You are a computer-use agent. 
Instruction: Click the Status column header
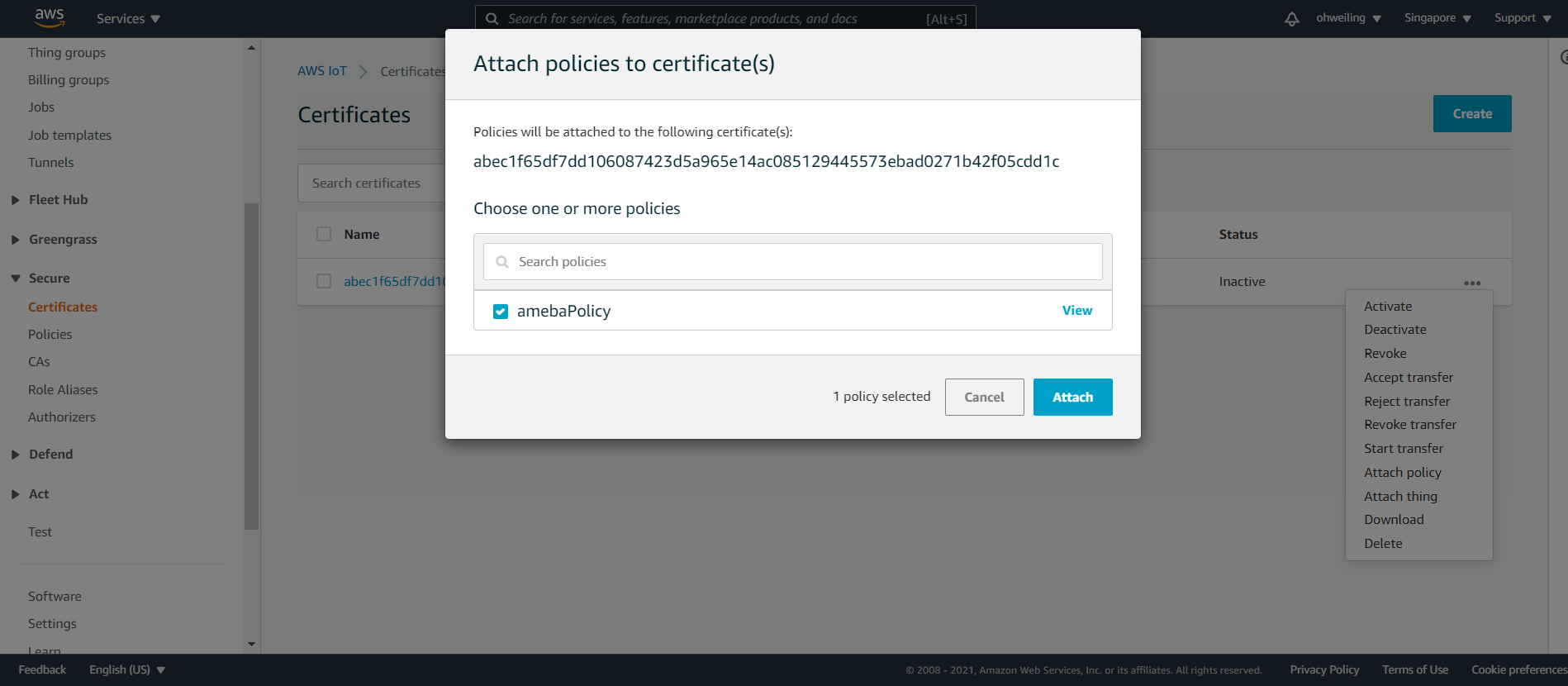[x=1238, y=235]
